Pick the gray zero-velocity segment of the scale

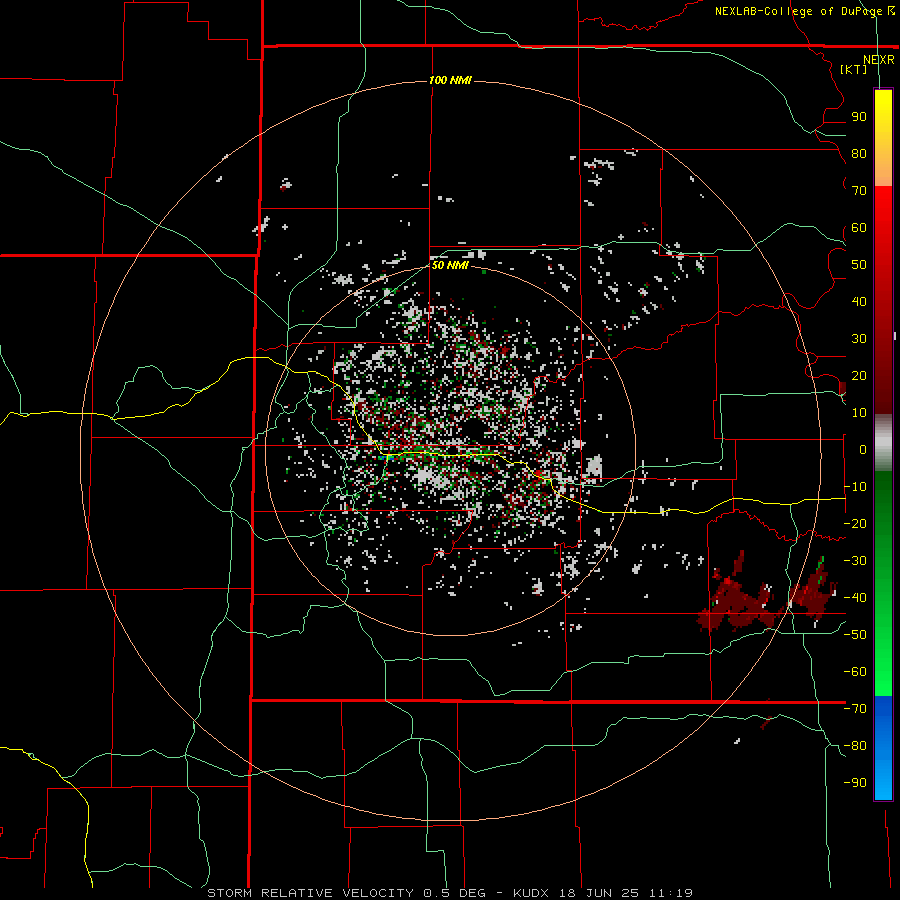(883, 443)
